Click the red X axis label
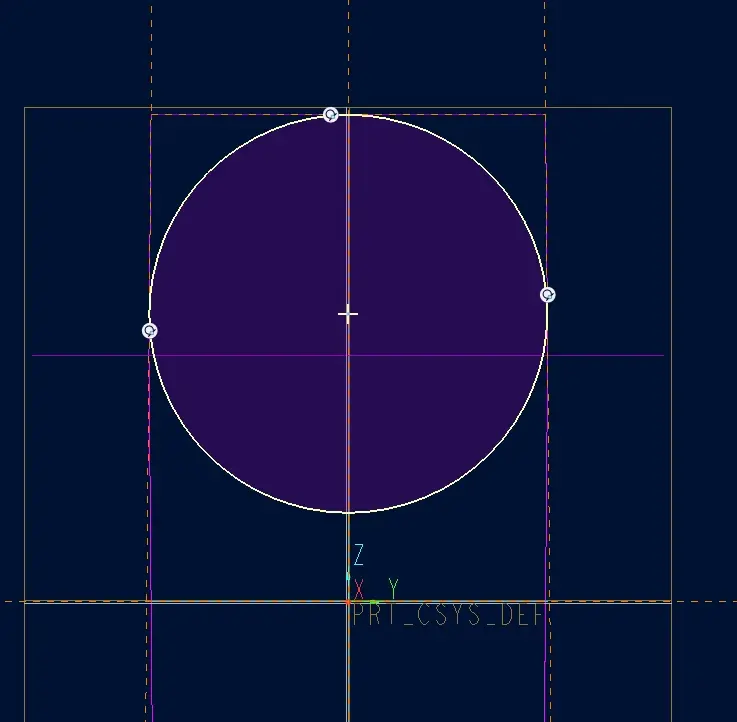Viewport: 737px width, 722px height. point(359,589)
